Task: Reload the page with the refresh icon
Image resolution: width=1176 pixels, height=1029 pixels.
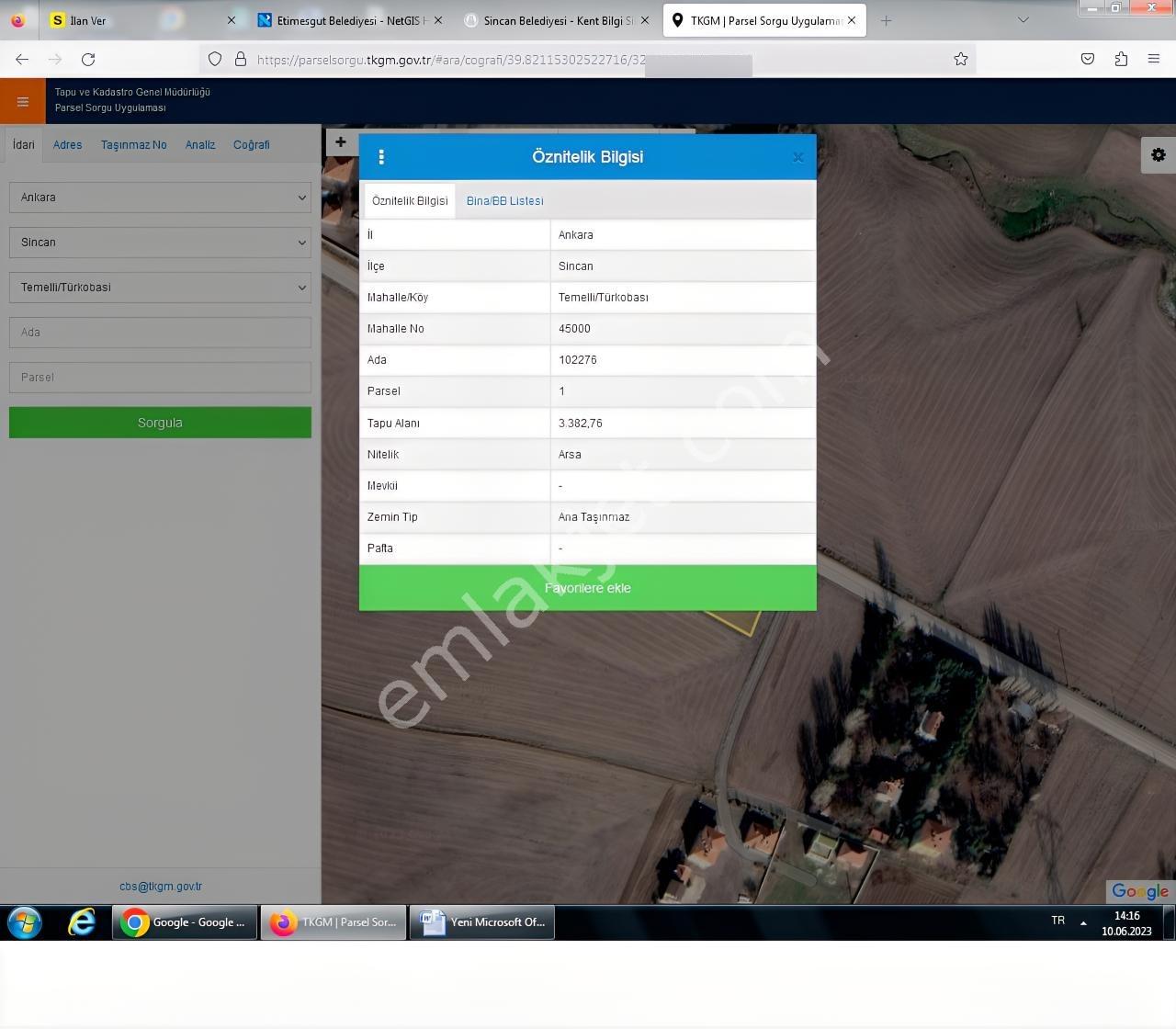Action: click(88, 59)
